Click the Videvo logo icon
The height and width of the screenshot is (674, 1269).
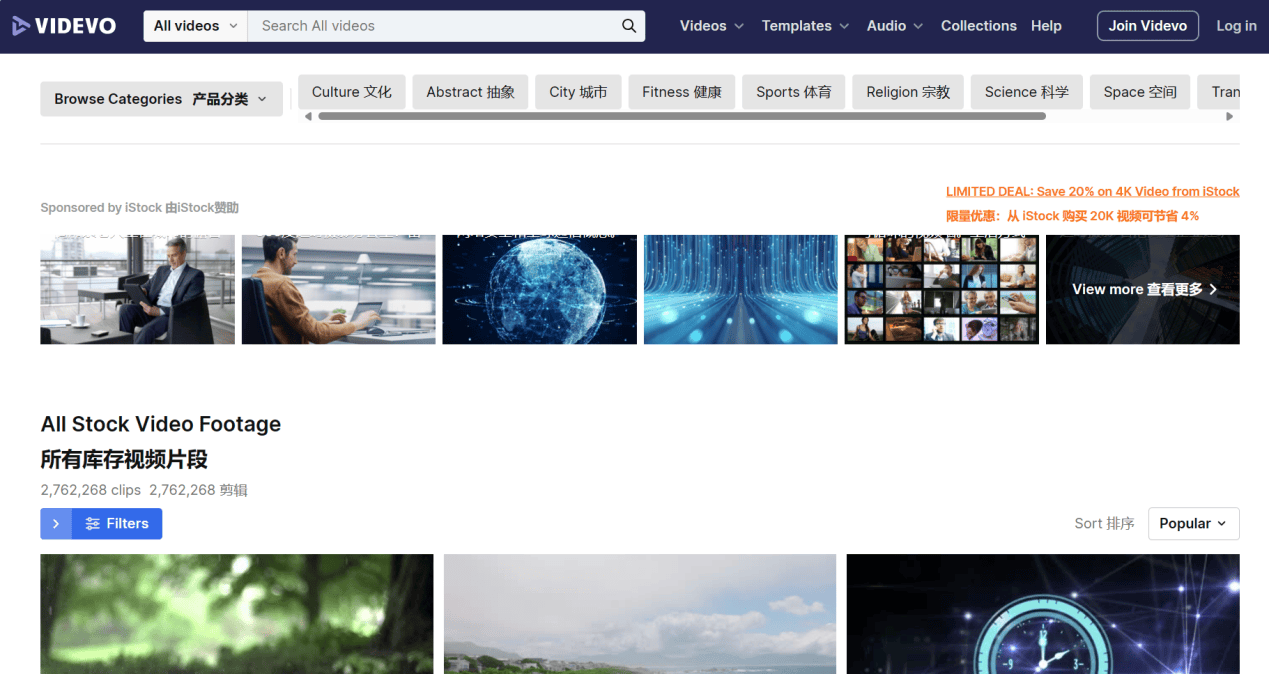coord(20,26)
